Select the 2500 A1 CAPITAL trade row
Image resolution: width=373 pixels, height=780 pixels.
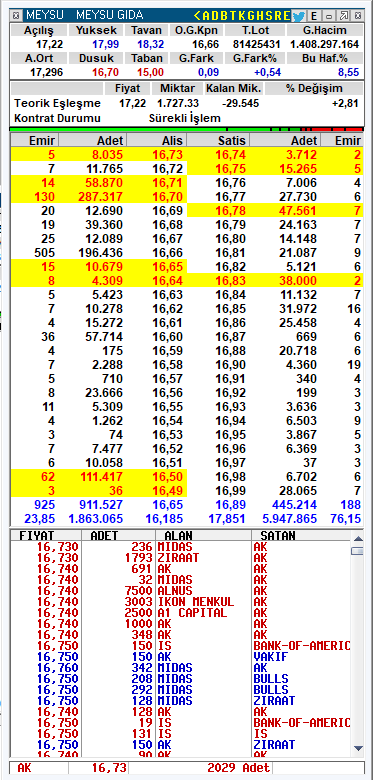click(x=181, y=612)
